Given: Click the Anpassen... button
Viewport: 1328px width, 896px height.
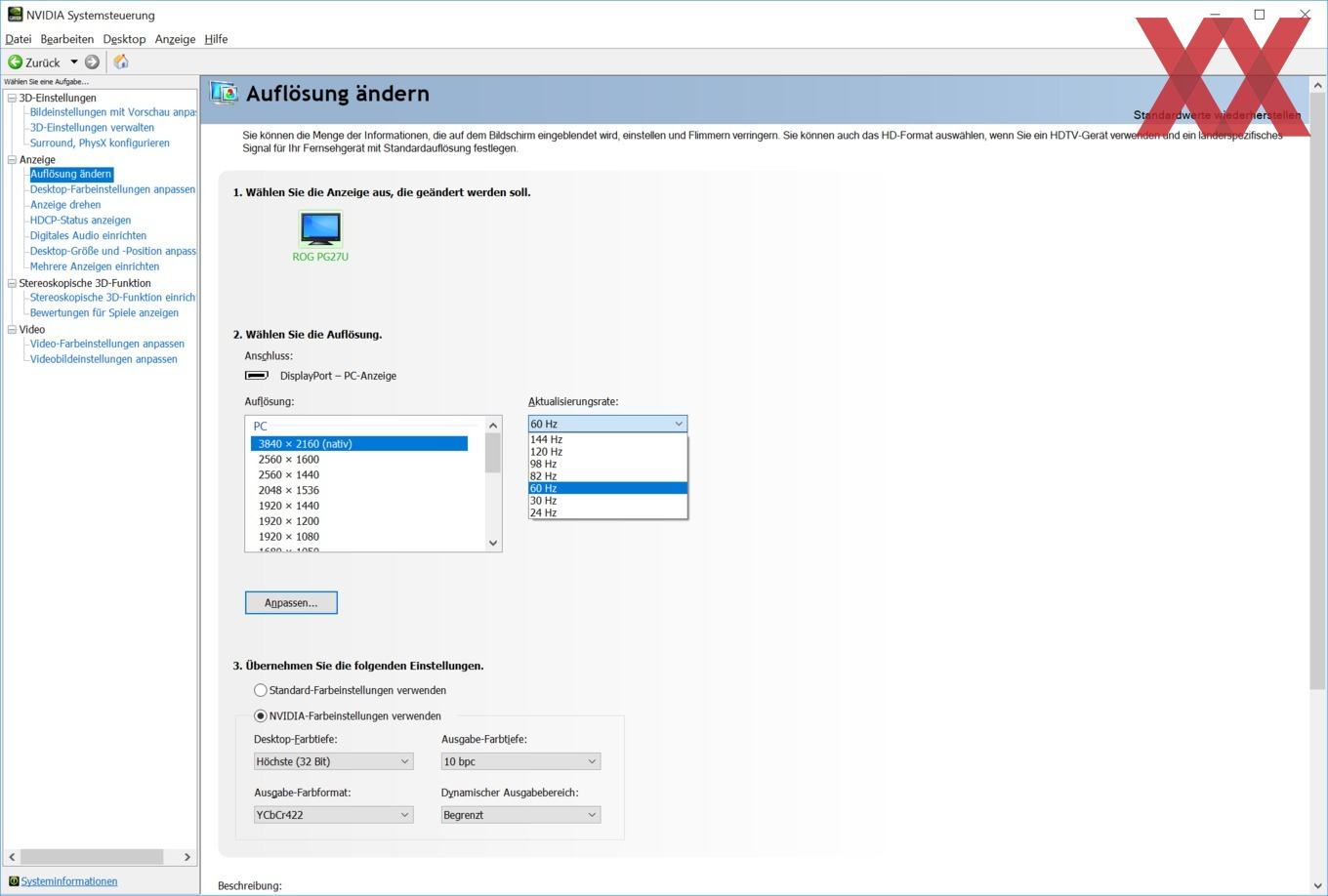Looking at the screenshot, I should [291, 603].
